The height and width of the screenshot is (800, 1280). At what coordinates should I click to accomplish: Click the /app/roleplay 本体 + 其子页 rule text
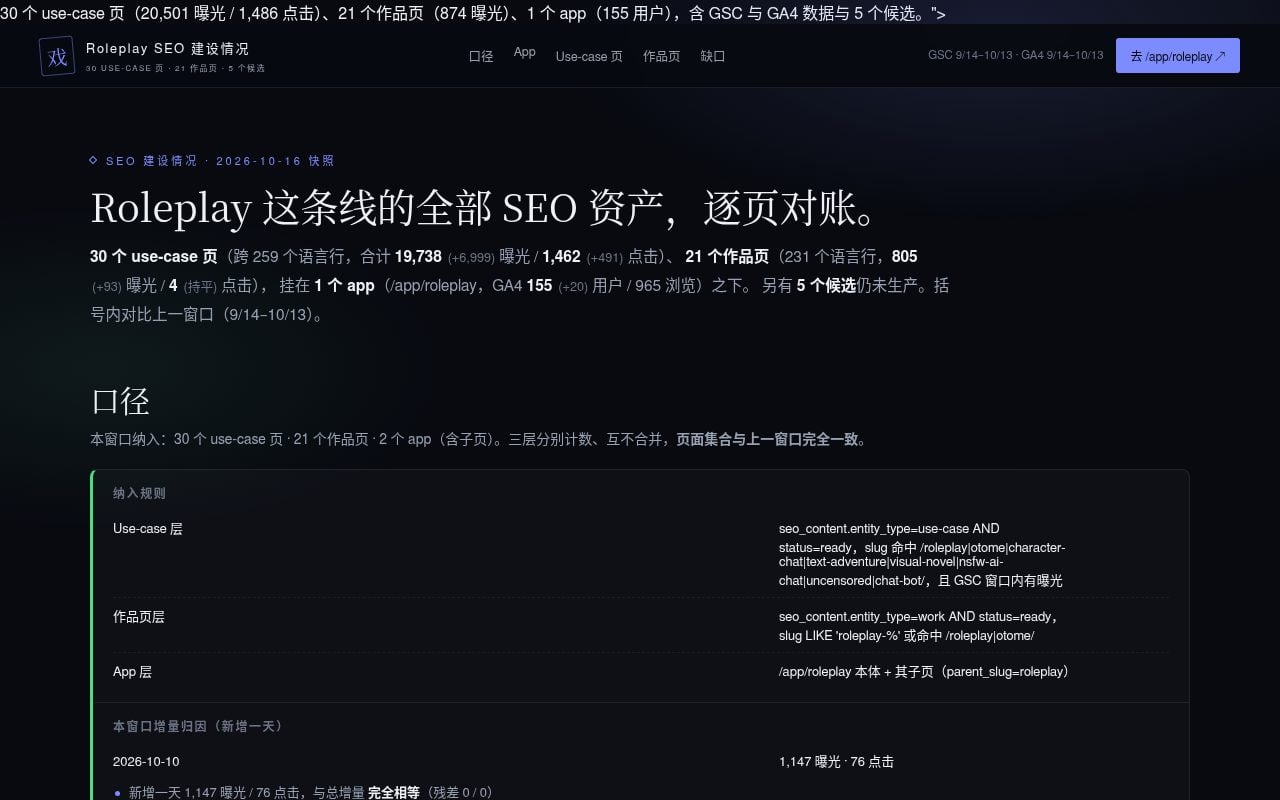[924, 671]
